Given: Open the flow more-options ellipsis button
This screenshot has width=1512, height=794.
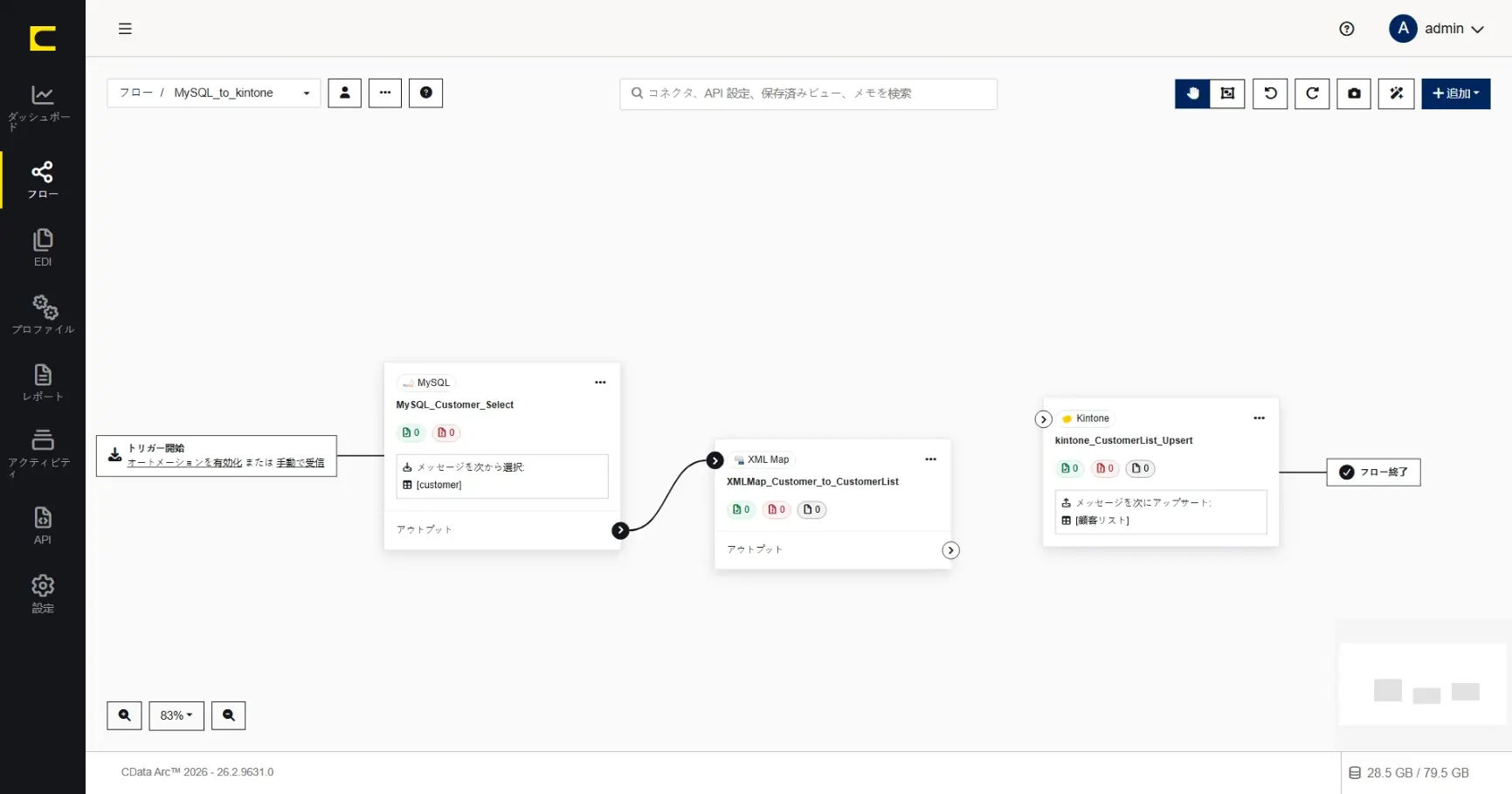Looking at the screenshot, I should pyautogui.click(x=385, y=93).
